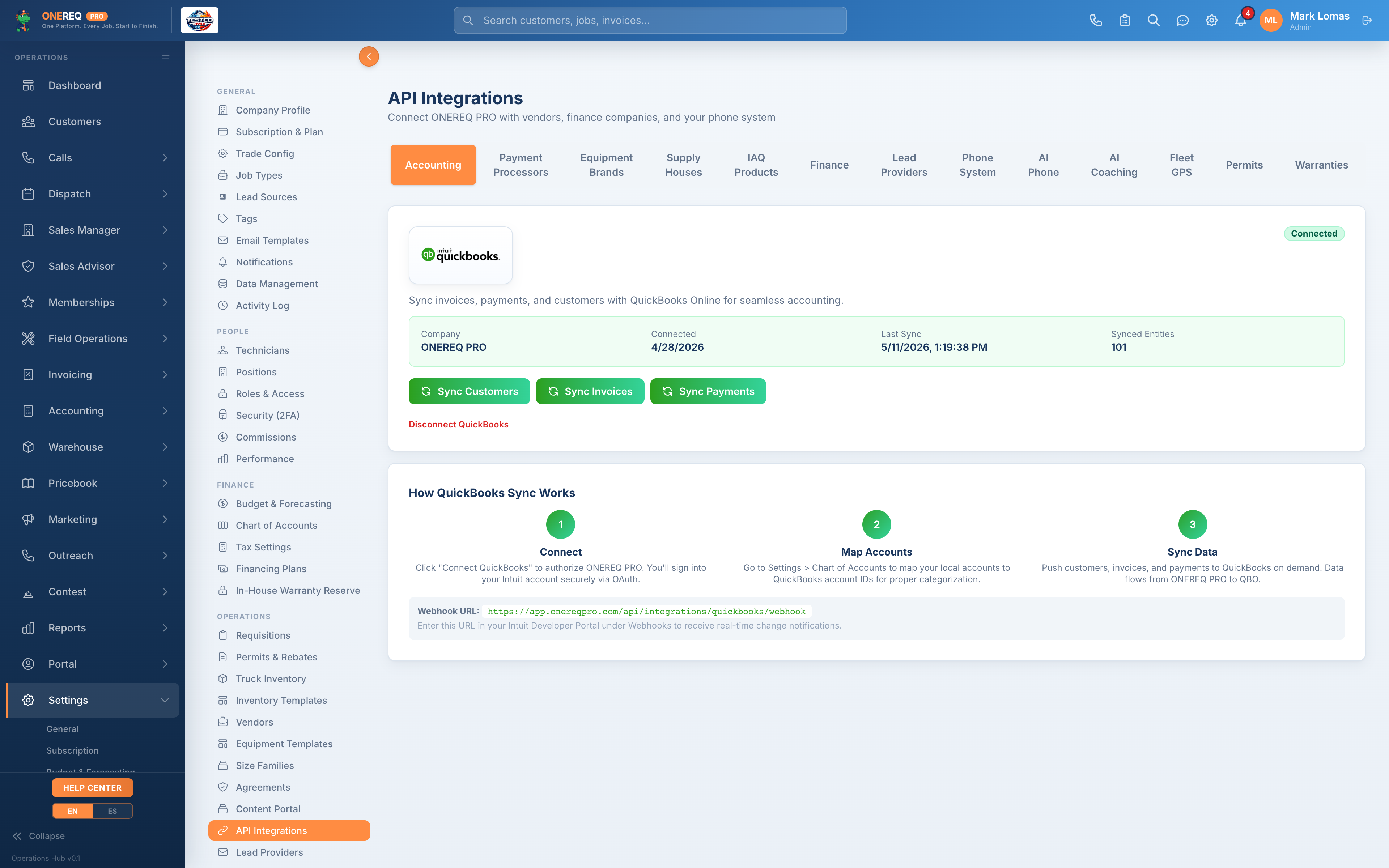Switch to Equipment Brands tab

[606, 165]
